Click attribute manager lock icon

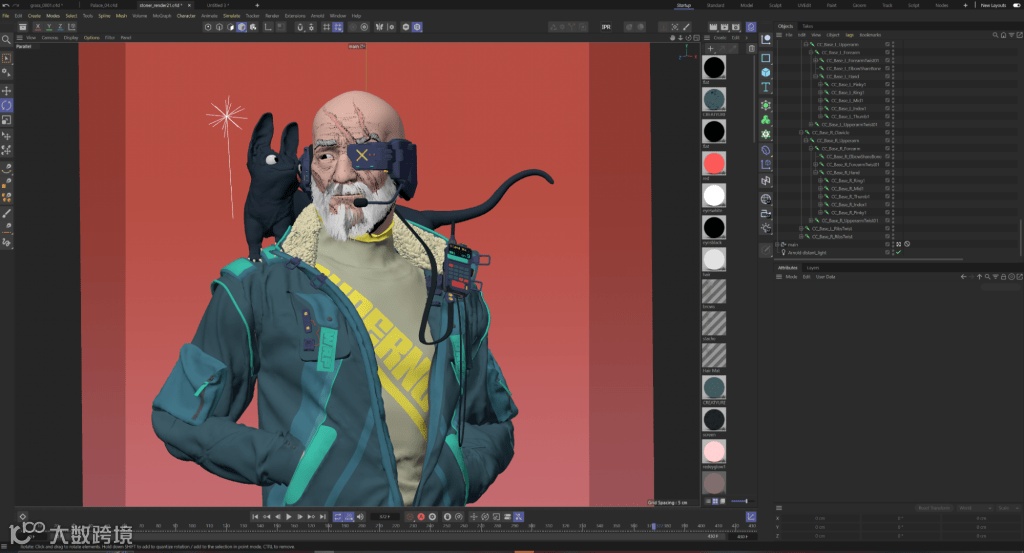tap(1004, 277)
